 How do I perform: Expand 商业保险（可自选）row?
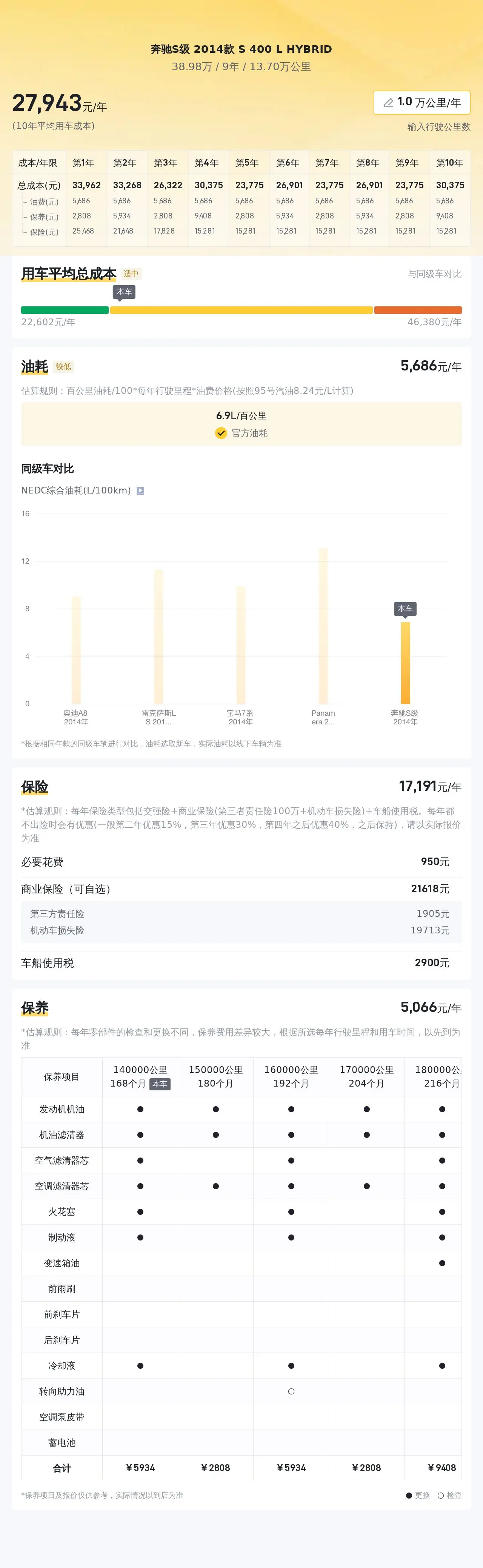[241, 889]
